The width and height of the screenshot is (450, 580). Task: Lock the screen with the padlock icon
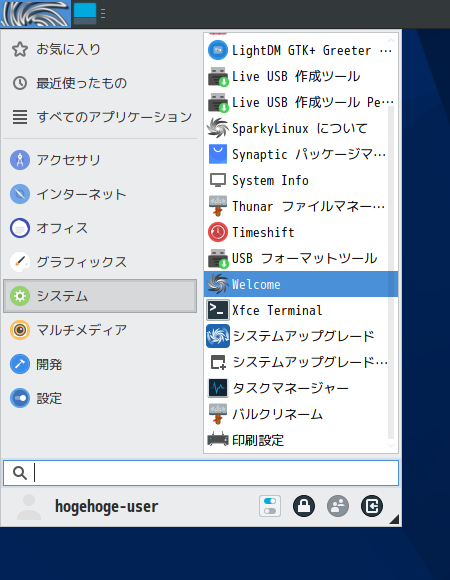(x=304, y=506)
